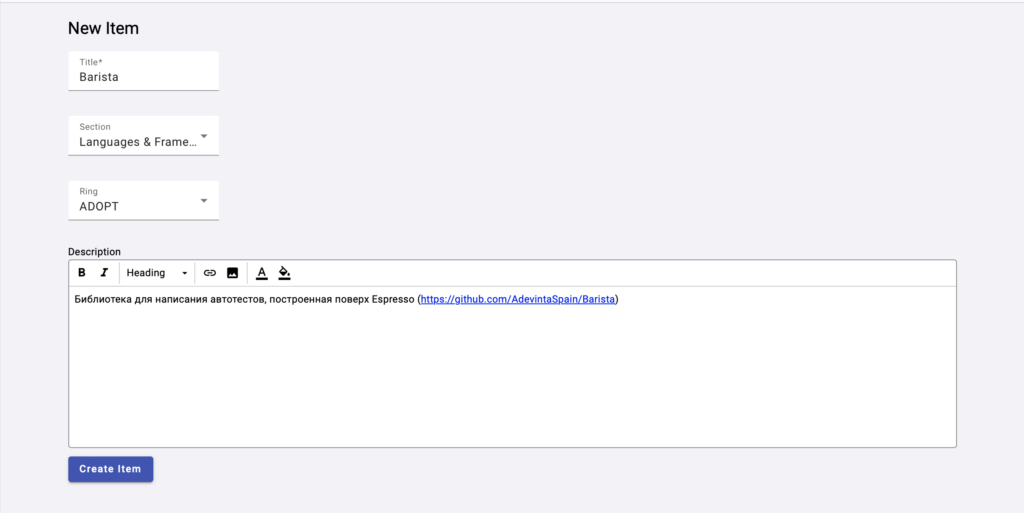Open the Heading style dropdown

pyautogui.click(x=150, y=273)
